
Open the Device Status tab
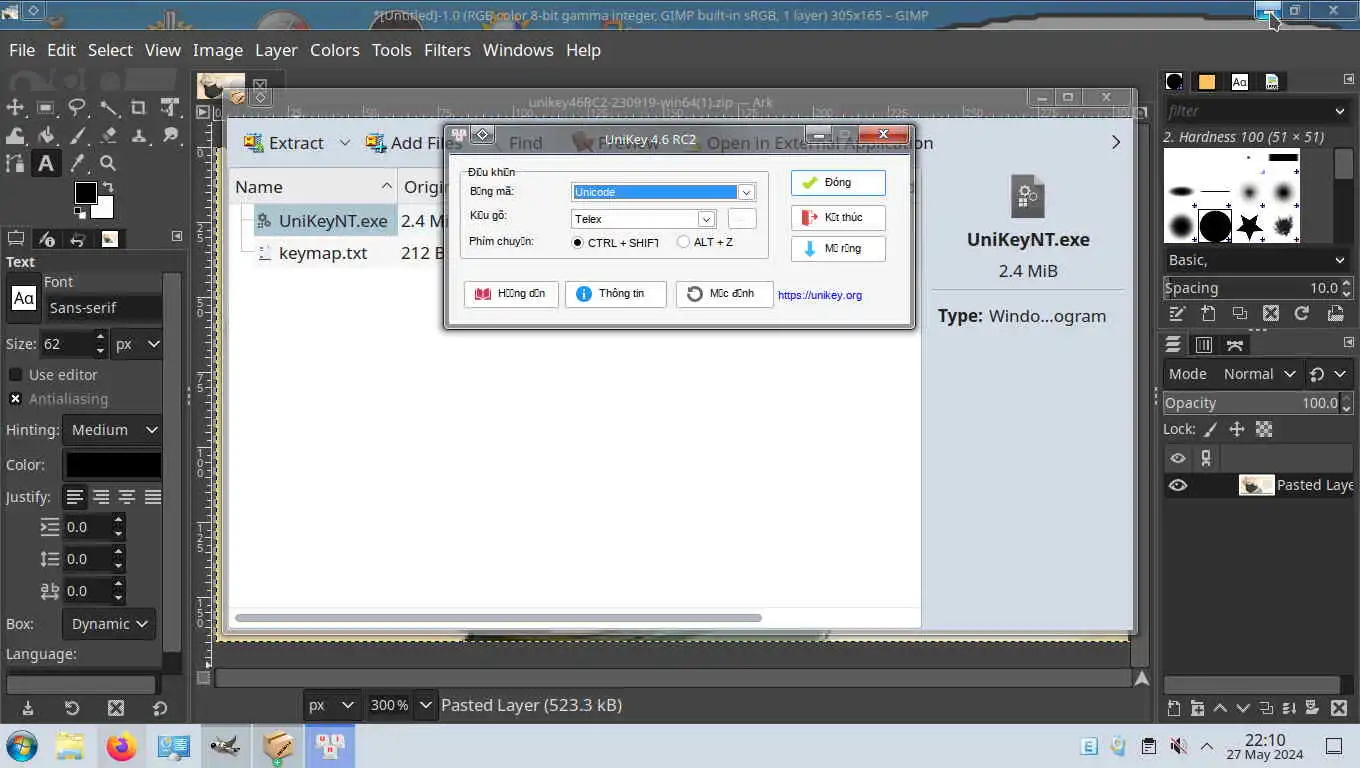point(46,239)
